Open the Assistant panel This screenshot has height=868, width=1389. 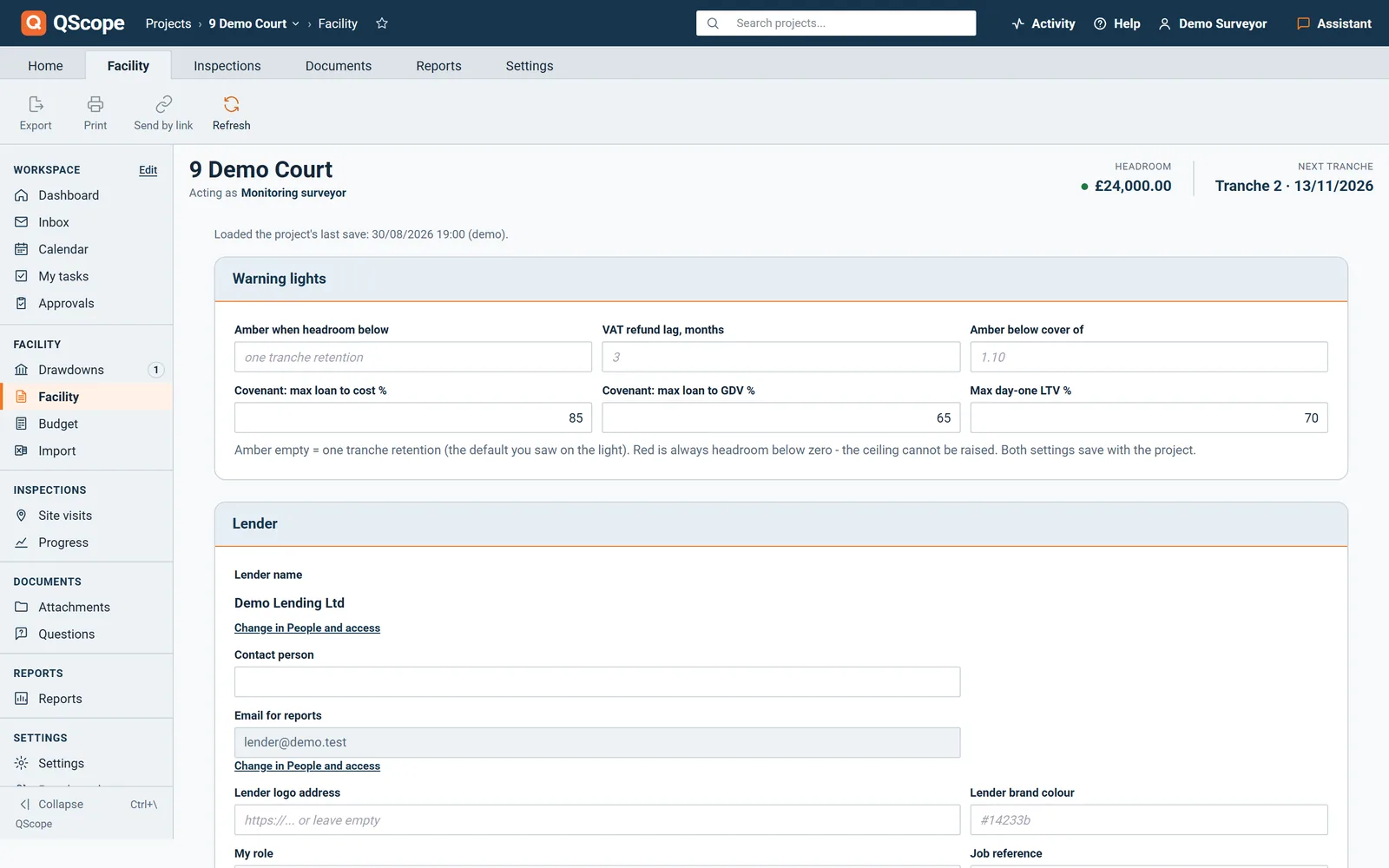(1334, 23)
